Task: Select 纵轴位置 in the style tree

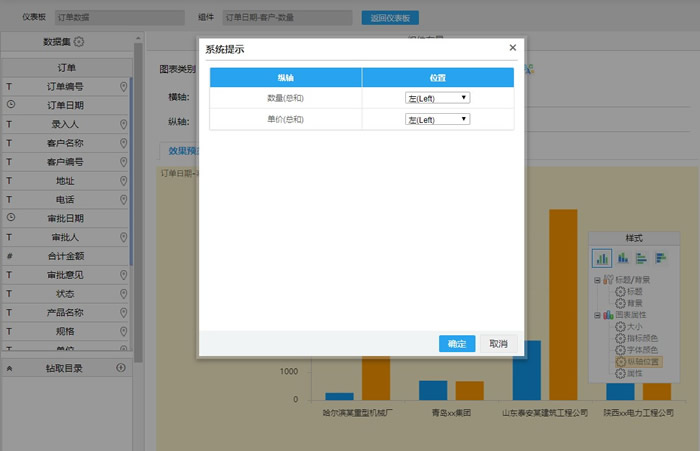Action: pos(641,361)
